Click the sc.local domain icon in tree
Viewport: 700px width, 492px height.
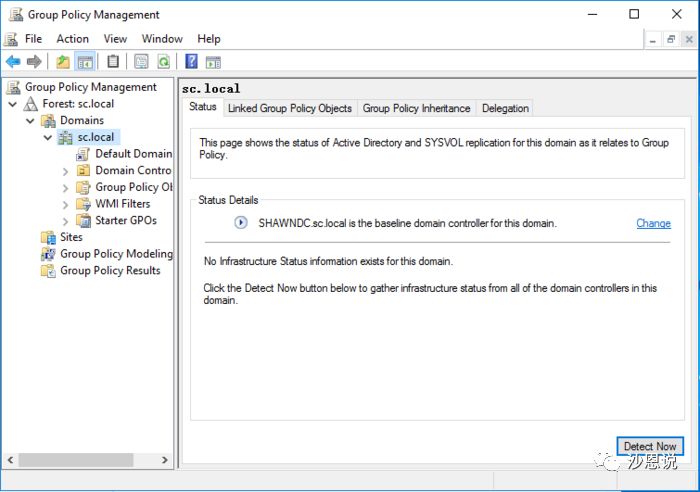66,137
